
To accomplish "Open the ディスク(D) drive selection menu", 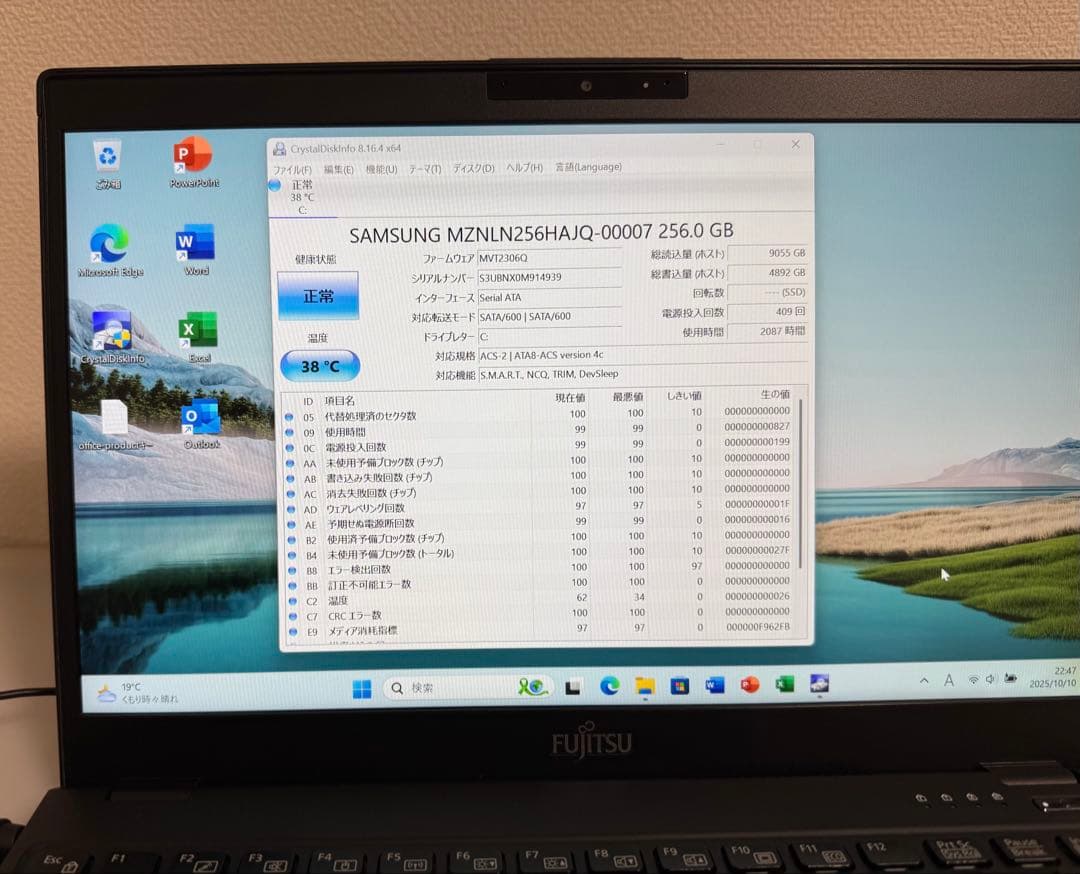I will click(x=471, y=168).
